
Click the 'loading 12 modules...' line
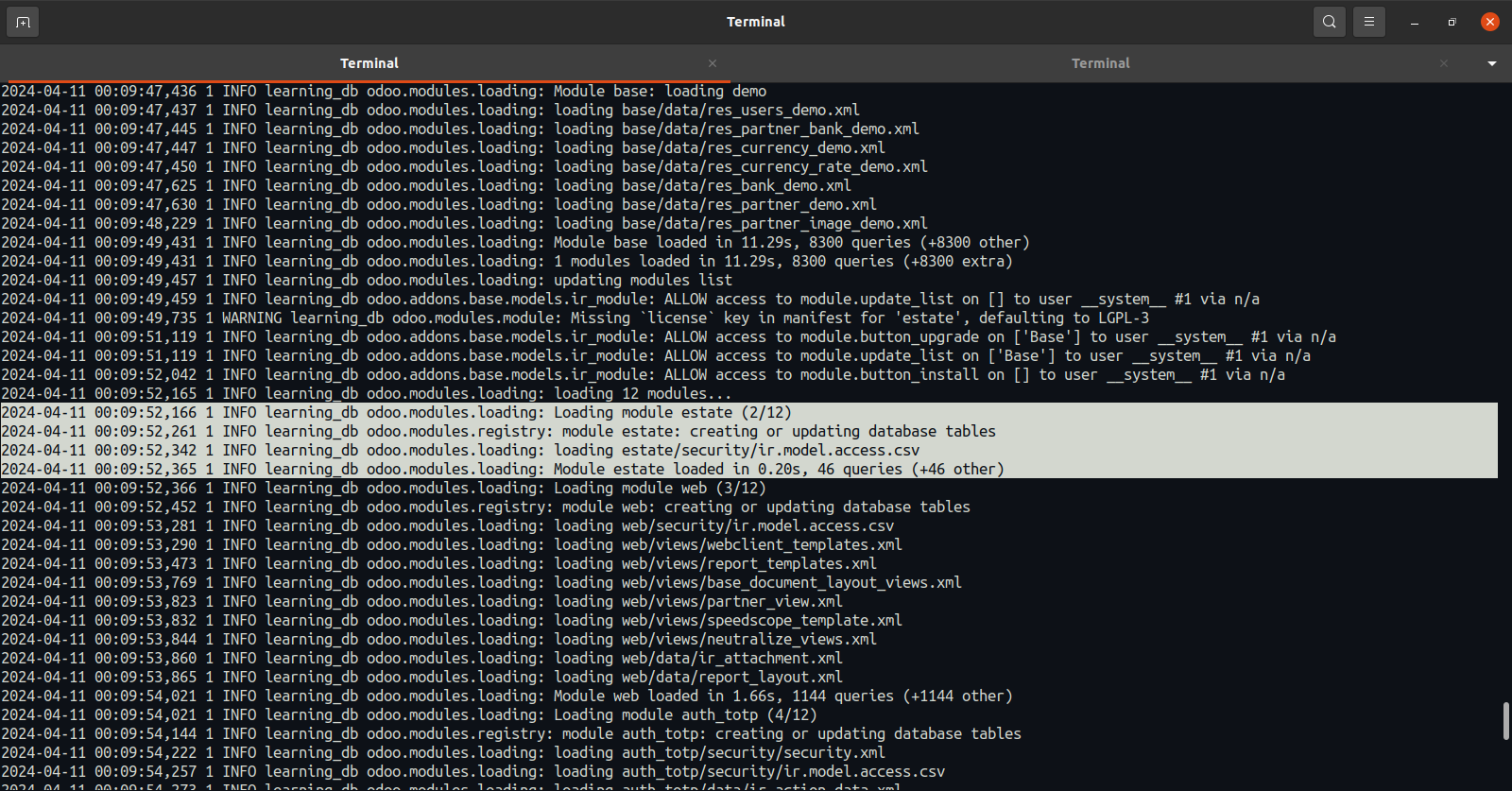367,394
